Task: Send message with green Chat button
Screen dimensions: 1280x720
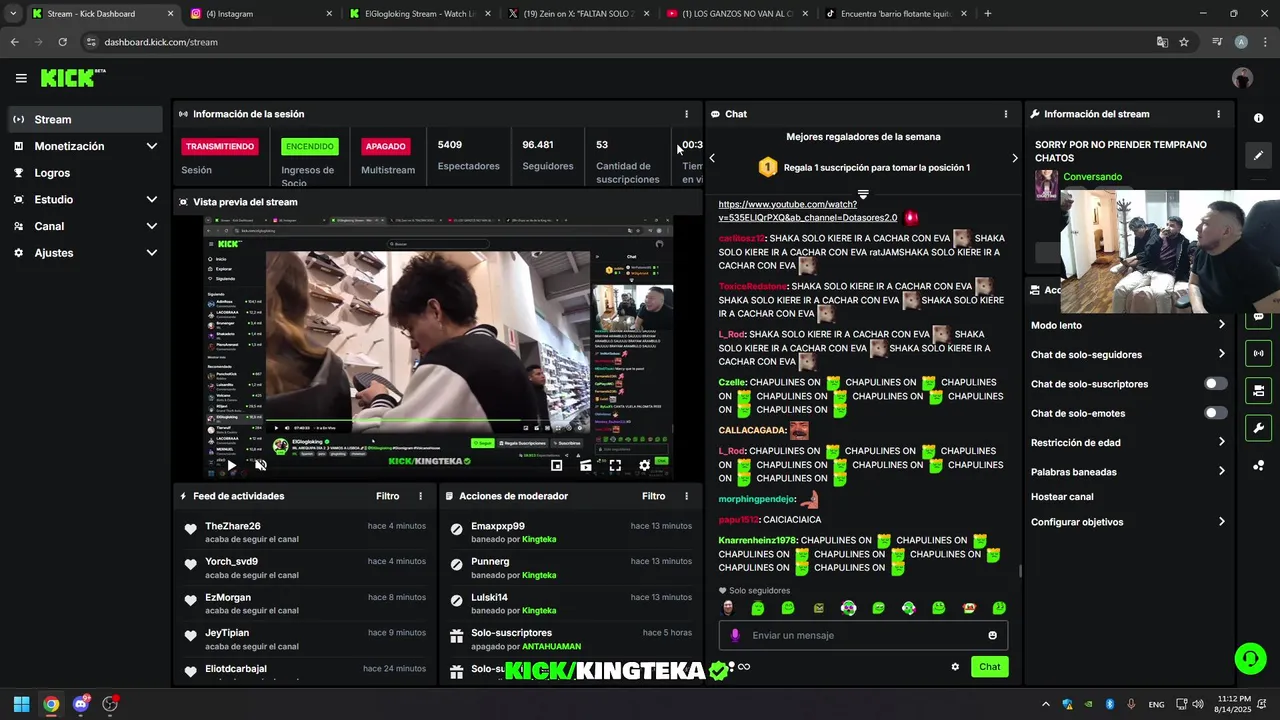Action: [989, 667]
